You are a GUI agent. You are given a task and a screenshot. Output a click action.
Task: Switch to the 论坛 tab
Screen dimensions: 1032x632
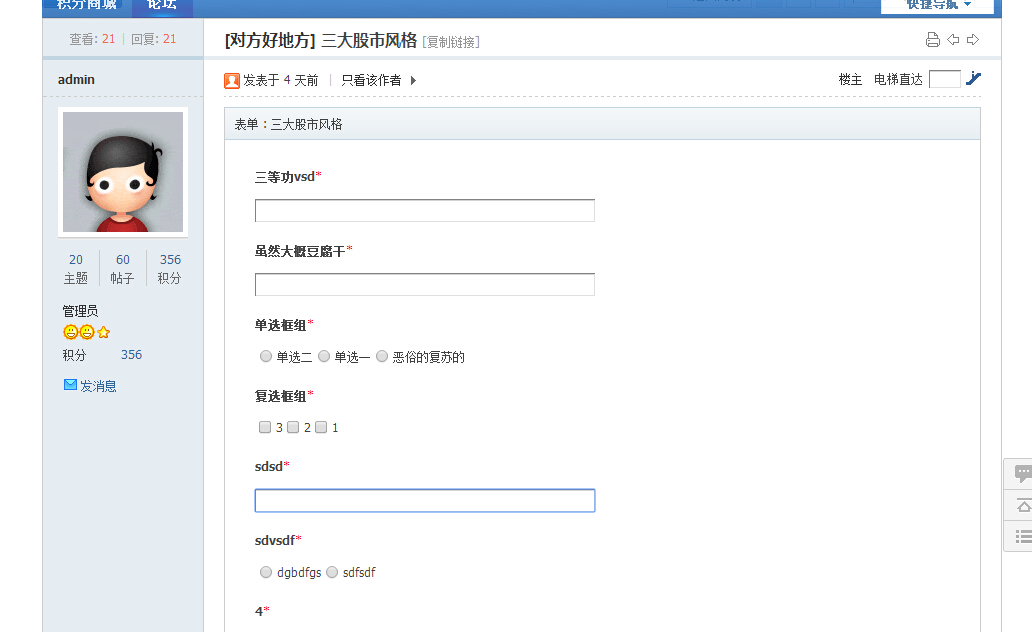coord(161,4)
